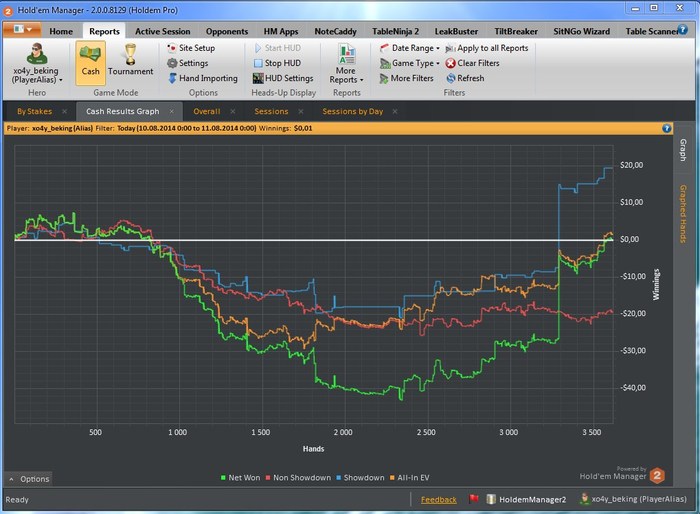
Task: Click Start HUD play icon
Action: pyautogui.click(x=258, y=48)
